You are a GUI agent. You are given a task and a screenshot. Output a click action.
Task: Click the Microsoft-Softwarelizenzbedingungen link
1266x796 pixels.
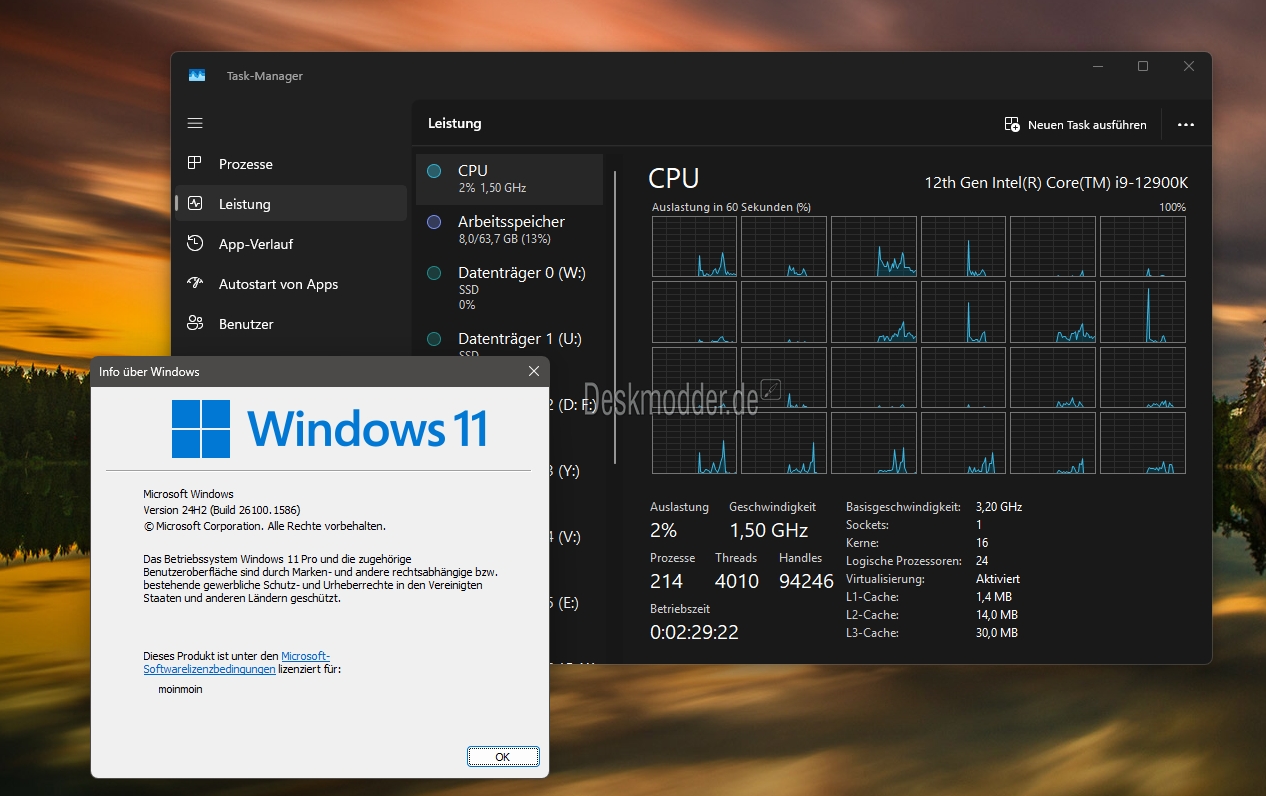[x=237, y=663]
